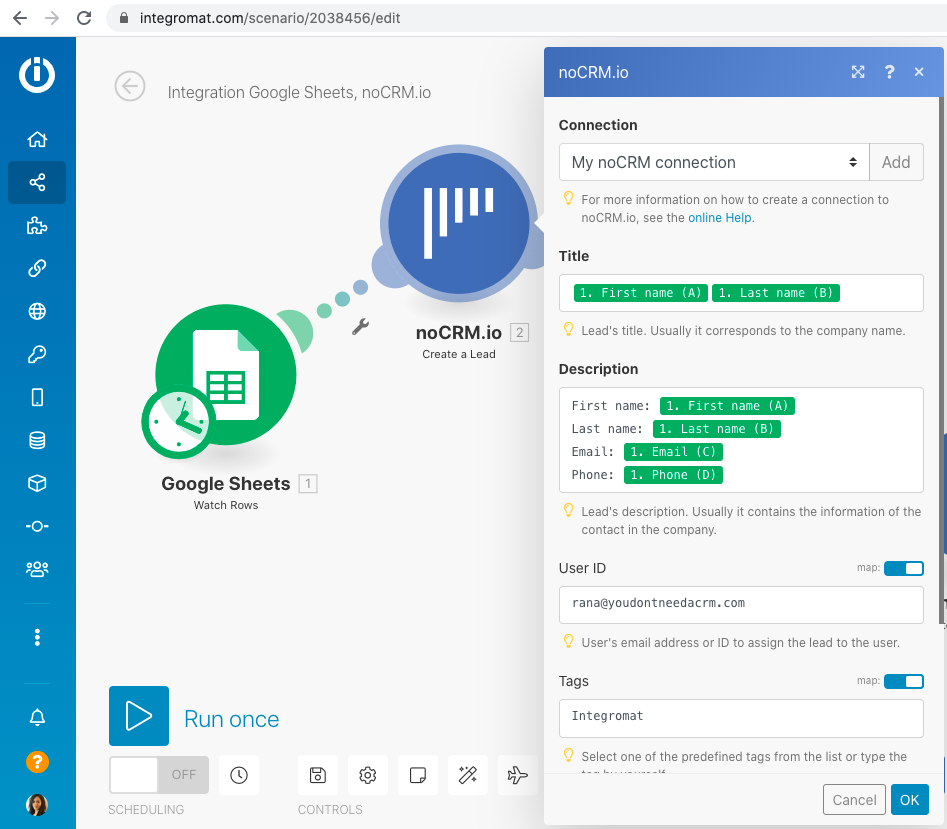This screenshot has width=947, height=829.
Task: Turn off the map toggle for Tags
Action: tap(904, 681)
